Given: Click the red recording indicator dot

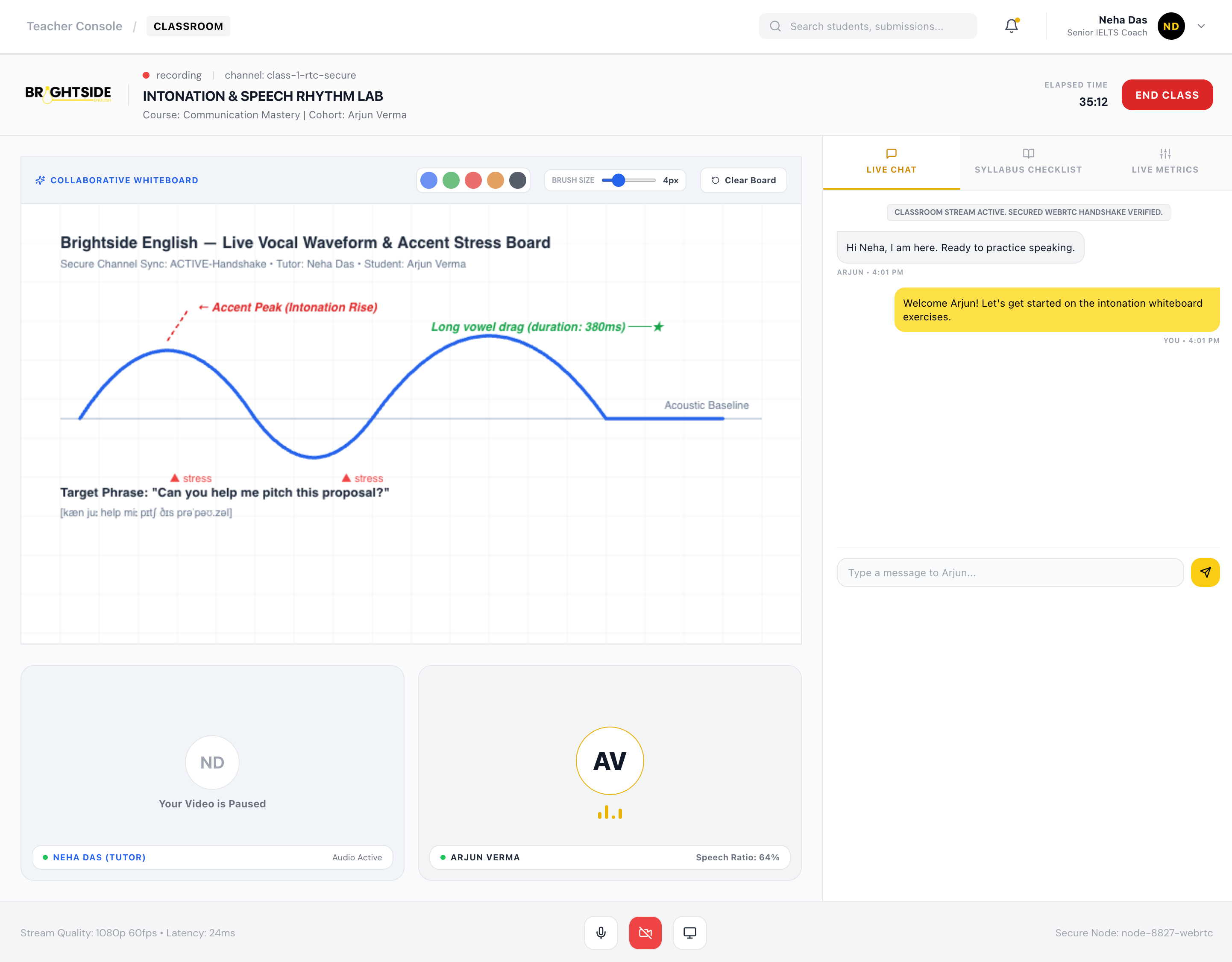Looking at the screenshot, I should click(146, 75).
